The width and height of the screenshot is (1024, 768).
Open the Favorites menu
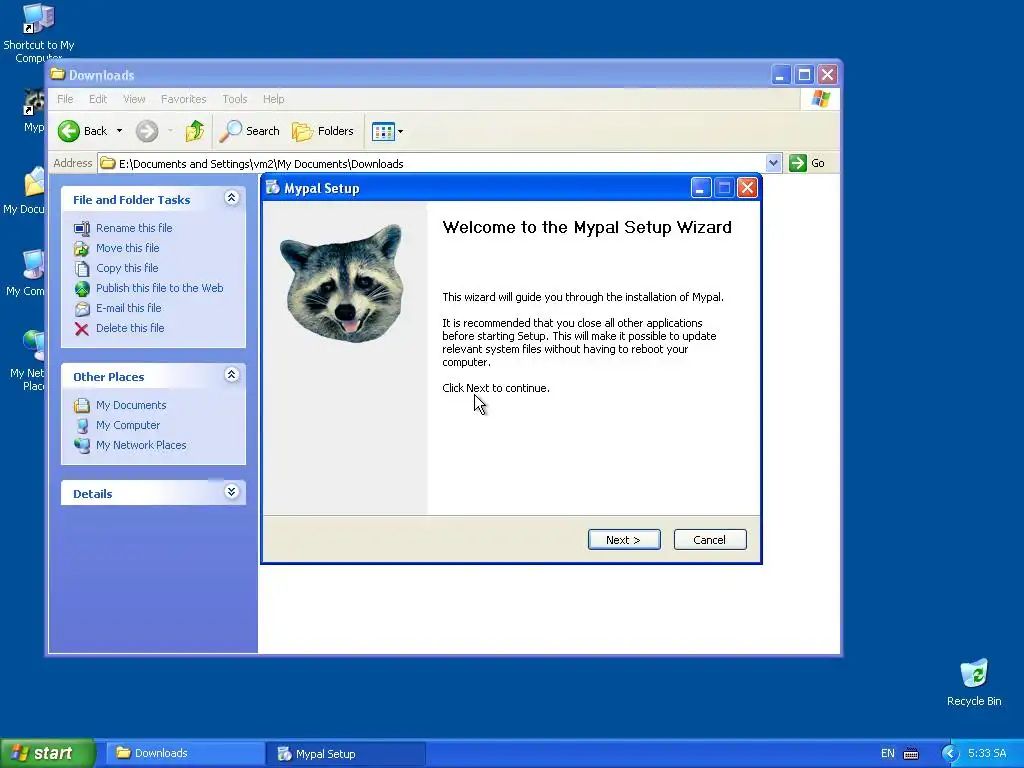pos(184,99)
